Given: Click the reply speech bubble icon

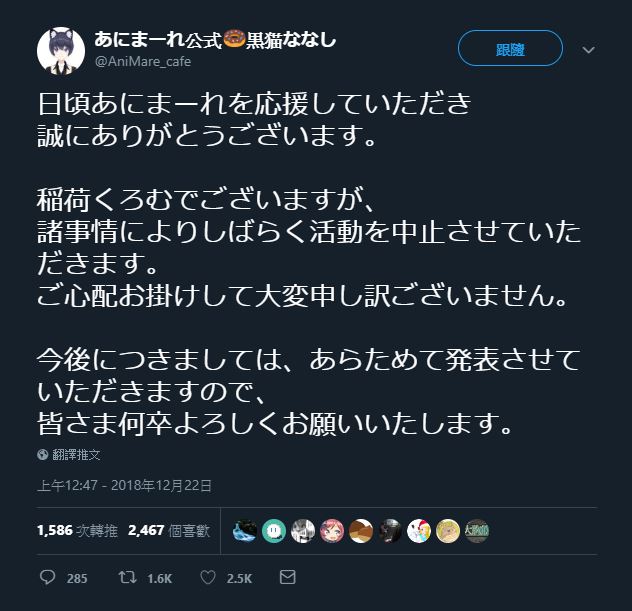Looking at the screenshot, I should click(x=47, y=577).
